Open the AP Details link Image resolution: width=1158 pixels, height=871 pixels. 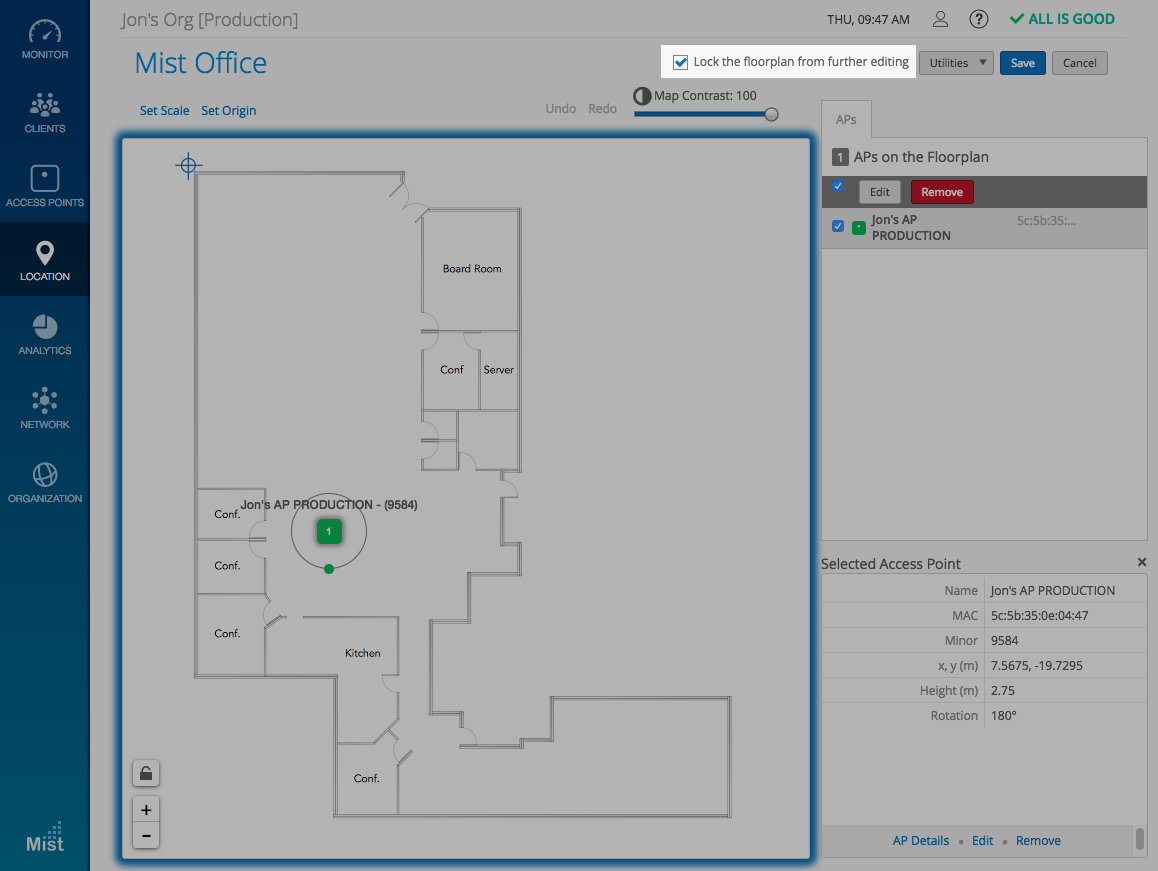[x=921, y=841]
